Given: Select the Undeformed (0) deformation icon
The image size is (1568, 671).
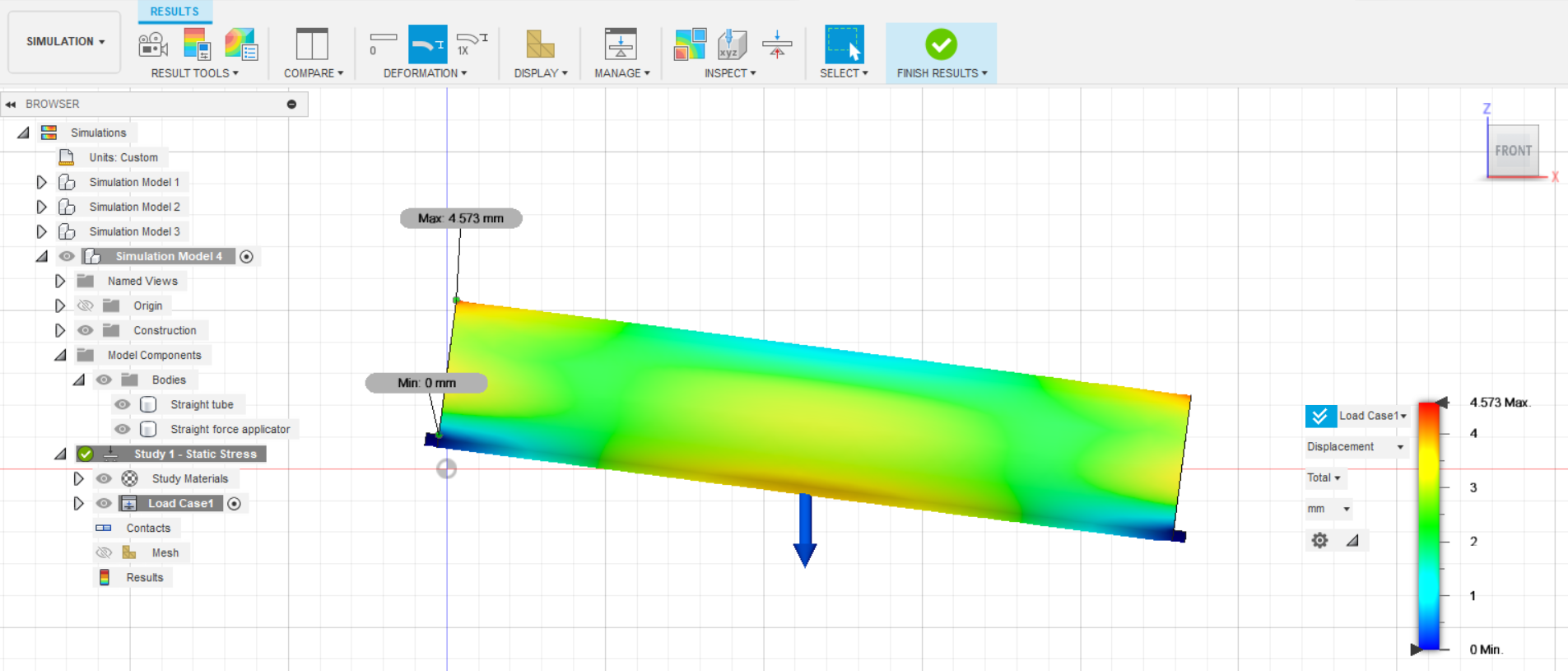Looking at the screenshot, I should [x=383, y=44].
